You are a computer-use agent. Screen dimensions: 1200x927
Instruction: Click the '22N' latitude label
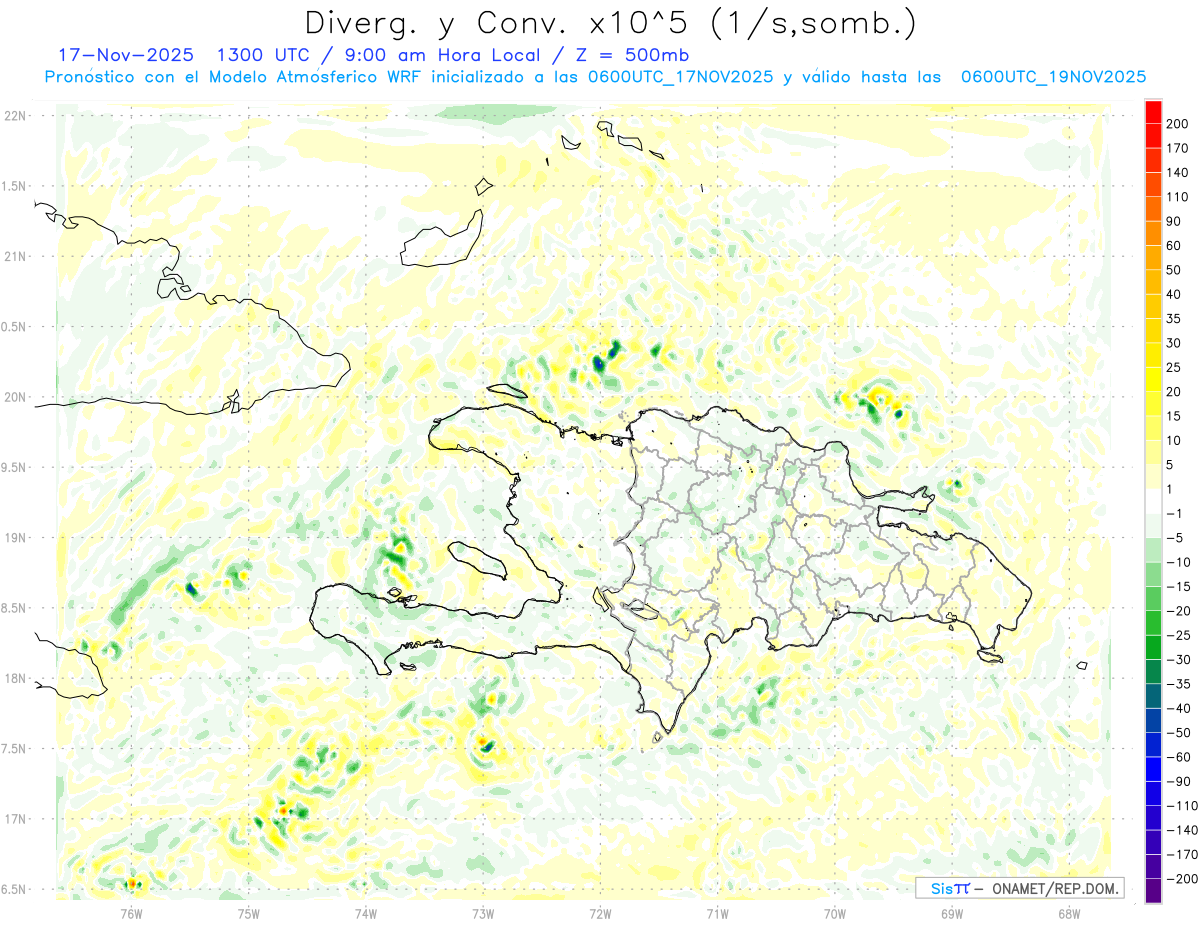pos(15,116)
